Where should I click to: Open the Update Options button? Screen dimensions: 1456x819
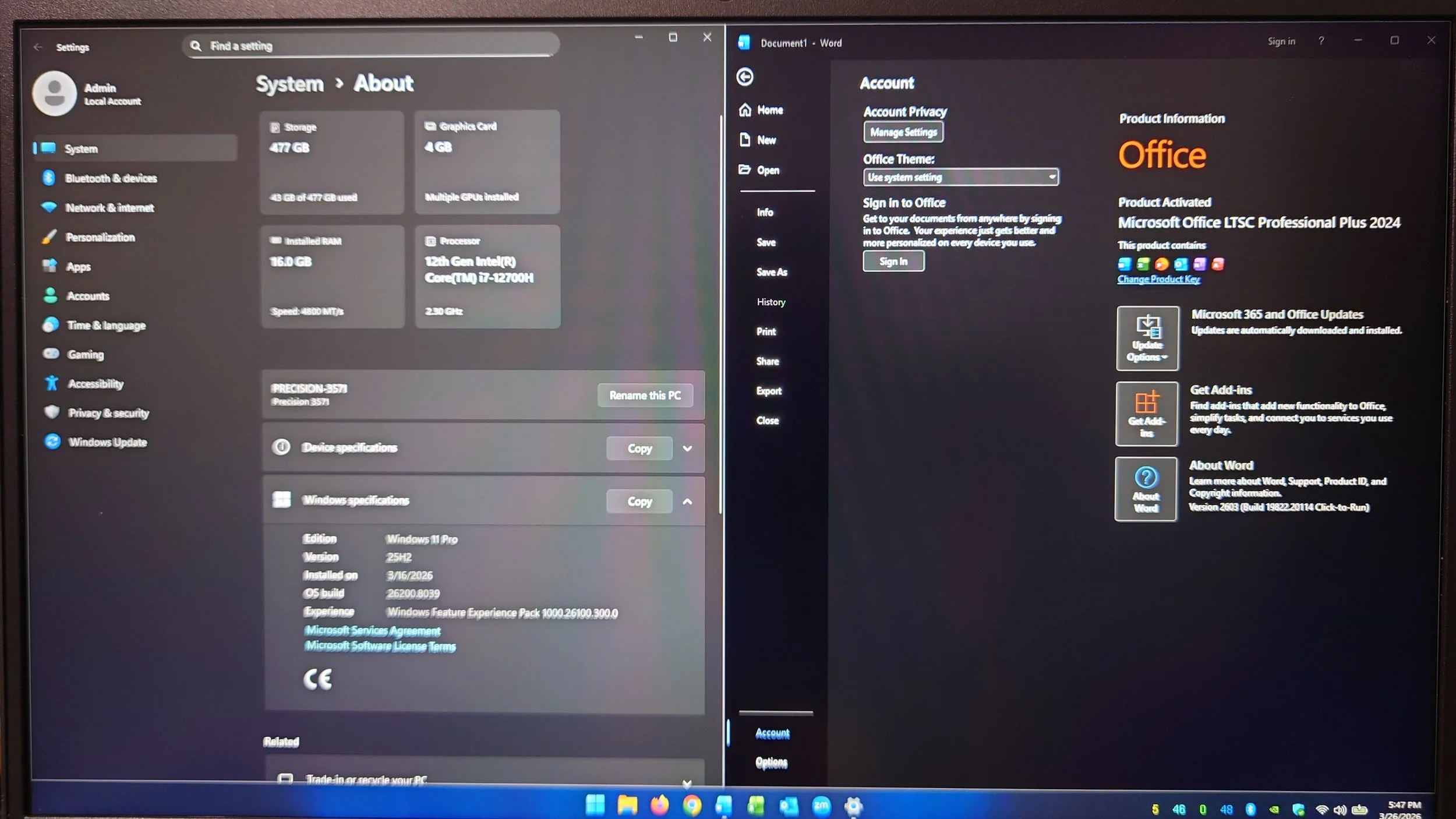point(1147,338)
